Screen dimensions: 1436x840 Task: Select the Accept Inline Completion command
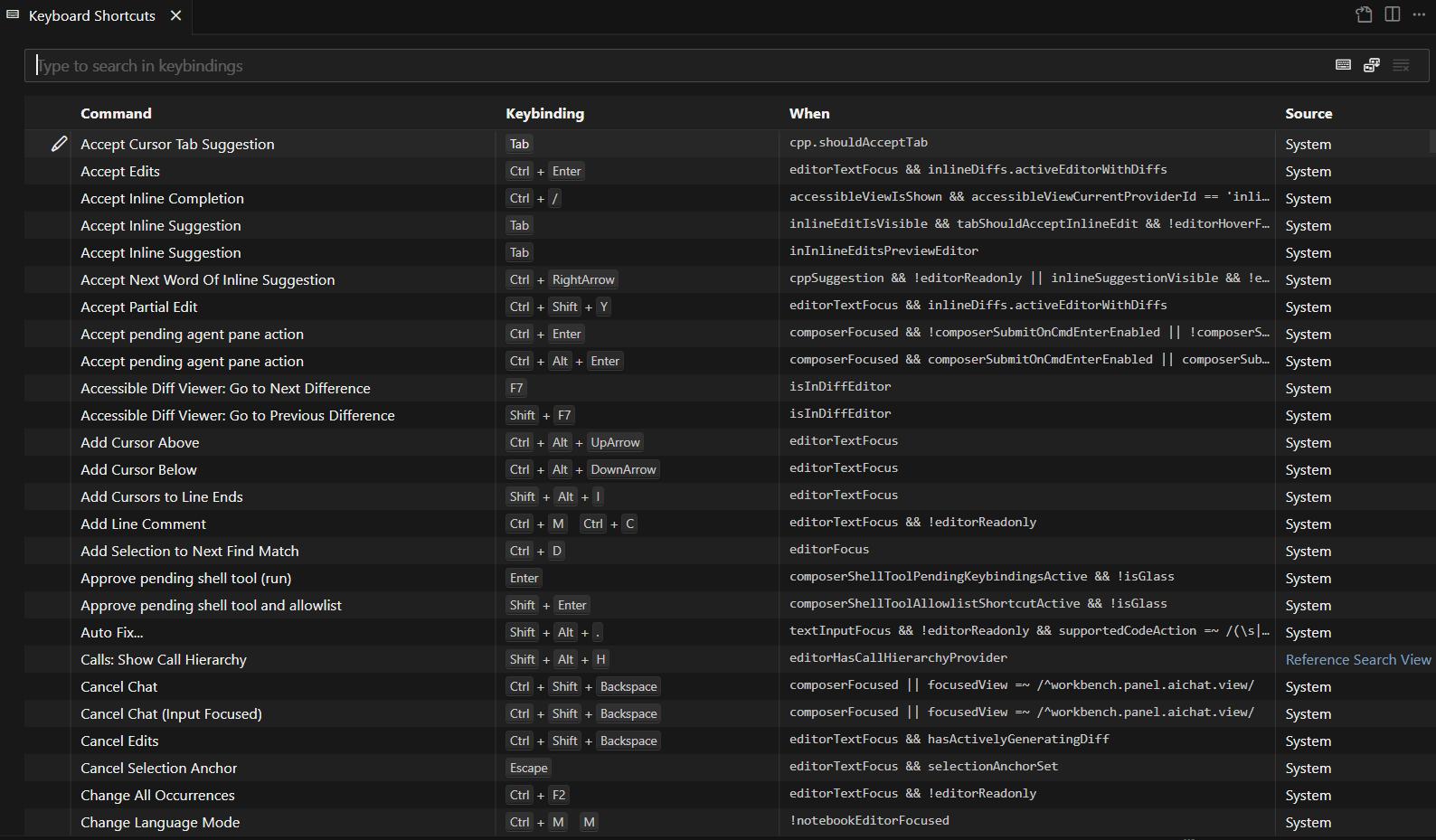coord(162,198)
